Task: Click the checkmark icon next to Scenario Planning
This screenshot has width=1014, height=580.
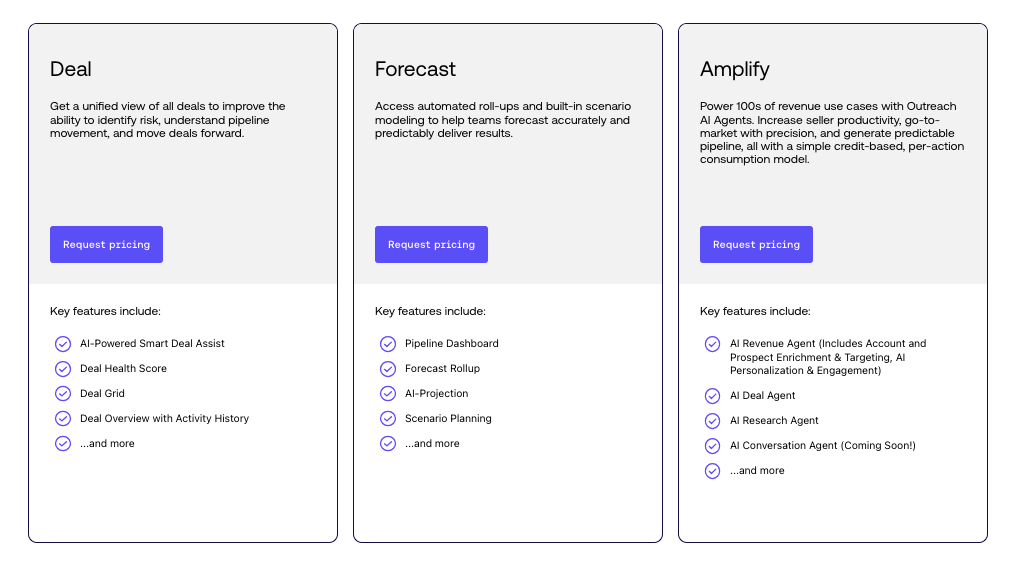Action: coord(388,419)
